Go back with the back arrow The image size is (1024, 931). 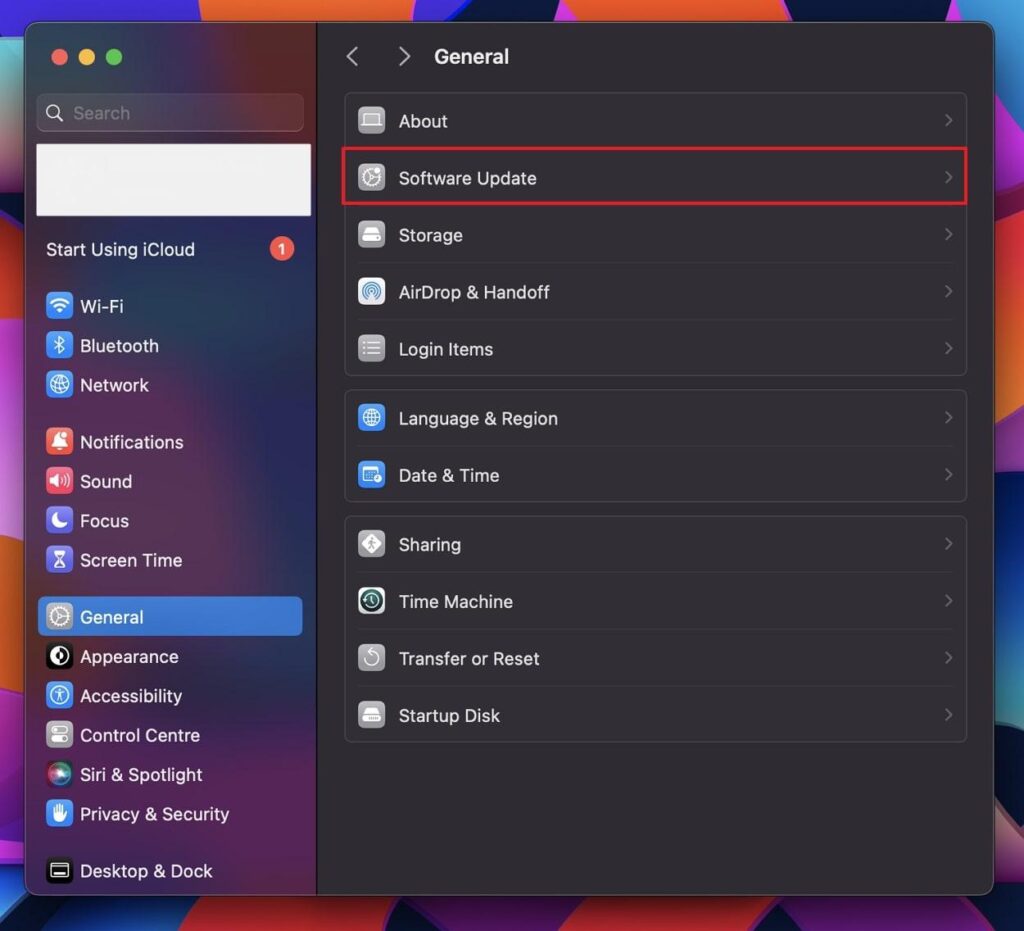pos(353,57)
